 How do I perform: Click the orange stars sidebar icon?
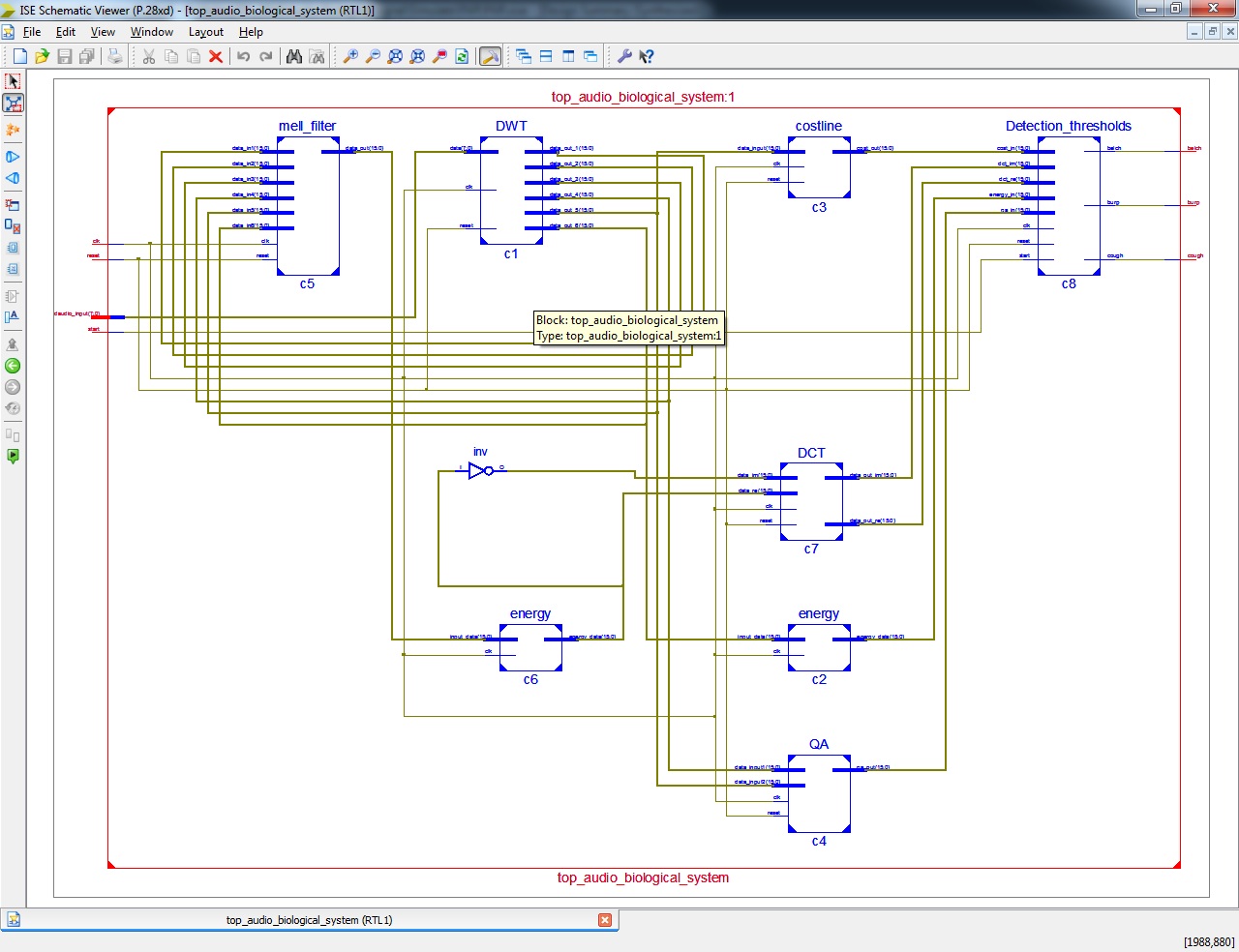point(13,130)
